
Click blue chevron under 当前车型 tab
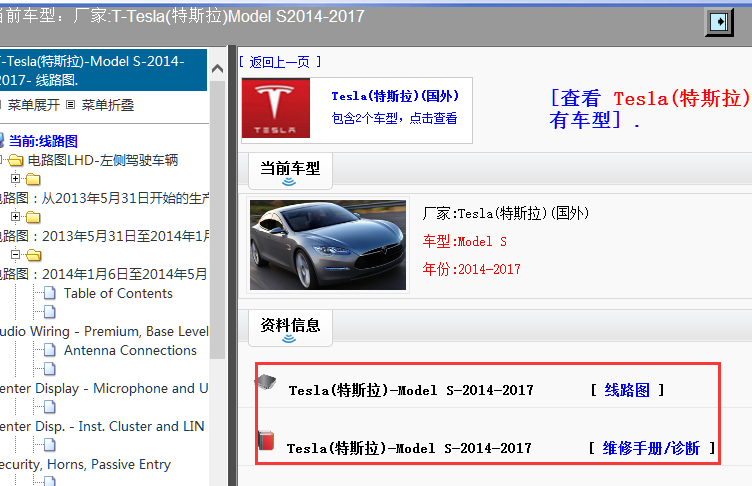click(x=289, y=182)
